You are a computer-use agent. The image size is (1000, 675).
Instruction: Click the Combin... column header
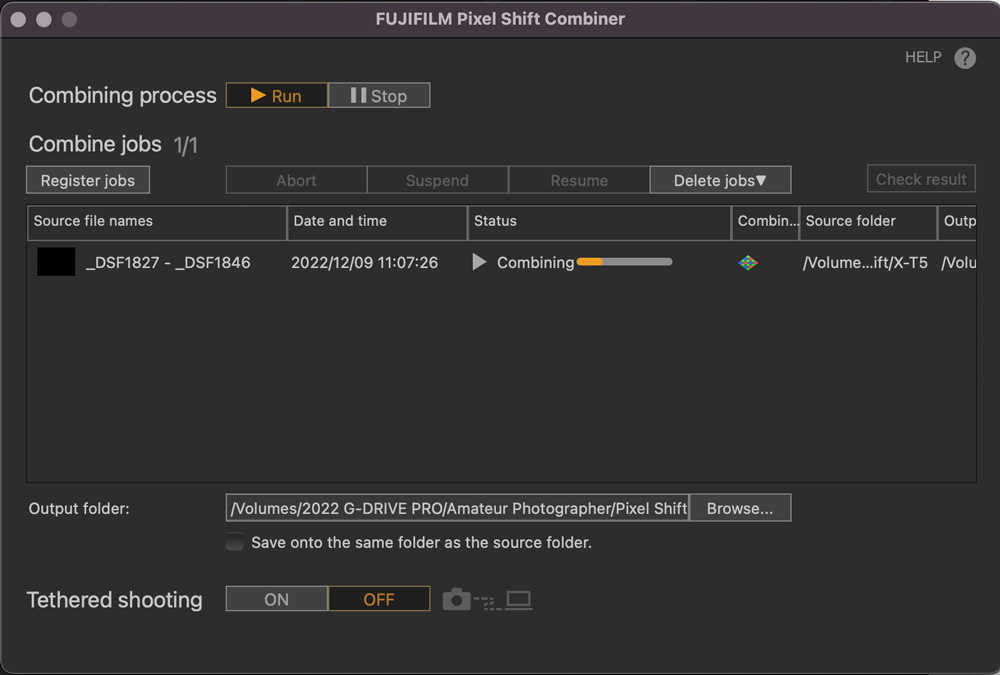coord(765,221)
